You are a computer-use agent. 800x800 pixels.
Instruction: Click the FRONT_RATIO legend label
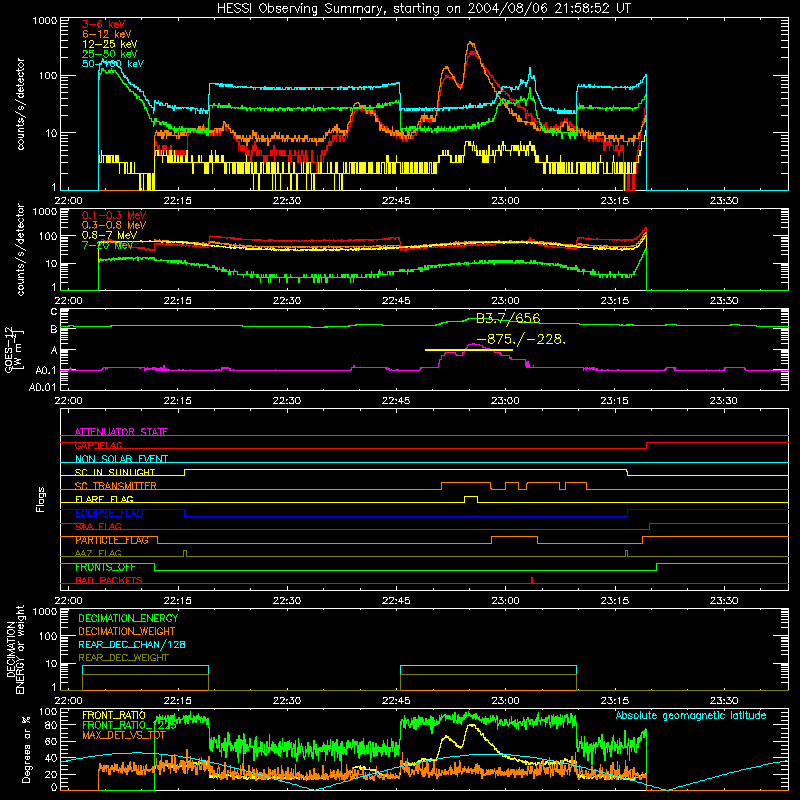pyautogui.click(x=114, y=715)
